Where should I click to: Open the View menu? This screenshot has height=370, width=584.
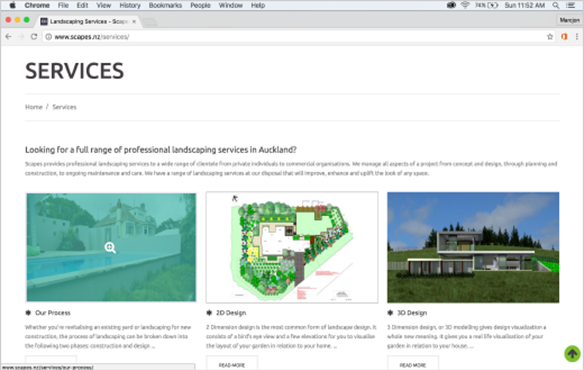[104, 5]
